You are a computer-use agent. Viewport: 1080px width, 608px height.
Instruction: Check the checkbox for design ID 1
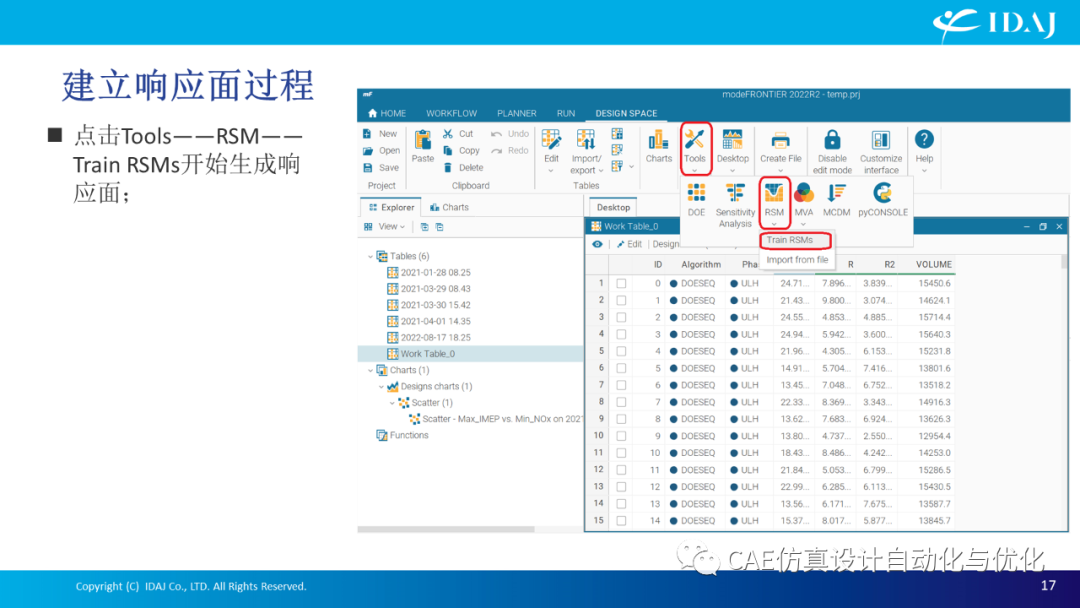tap(621, 300)
